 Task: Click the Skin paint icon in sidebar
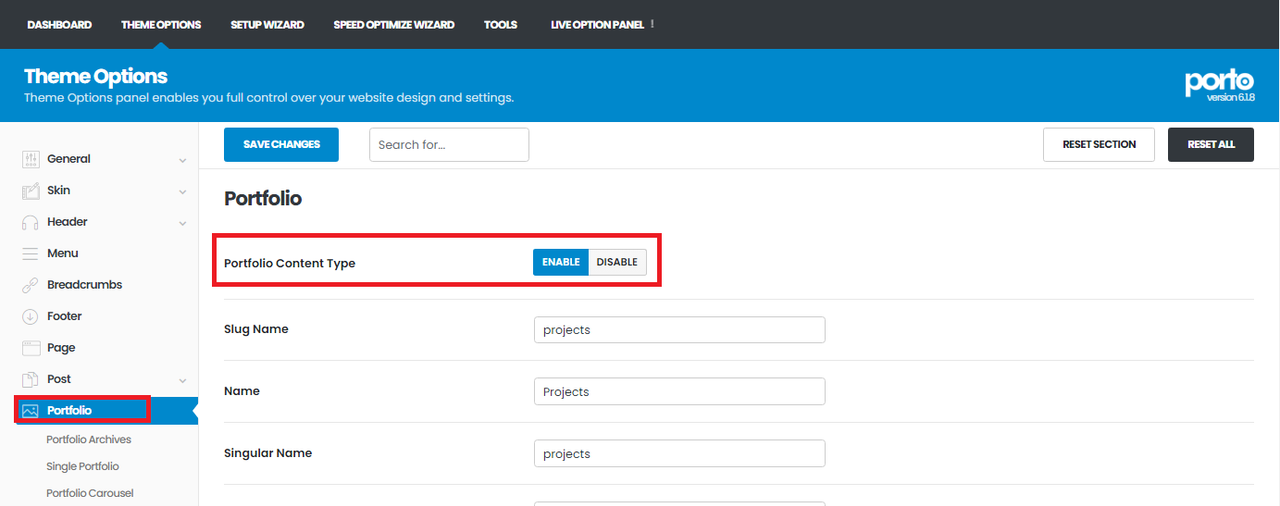(x=30, y=190)
